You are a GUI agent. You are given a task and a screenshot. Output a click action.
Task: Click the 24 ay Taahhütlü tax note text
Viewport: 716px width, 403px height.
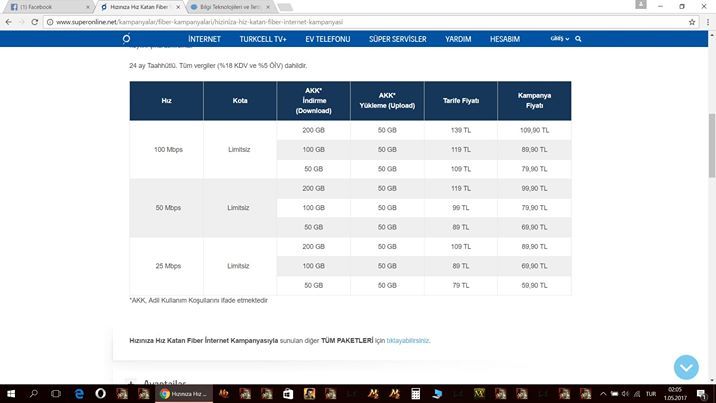pos(218,66)
